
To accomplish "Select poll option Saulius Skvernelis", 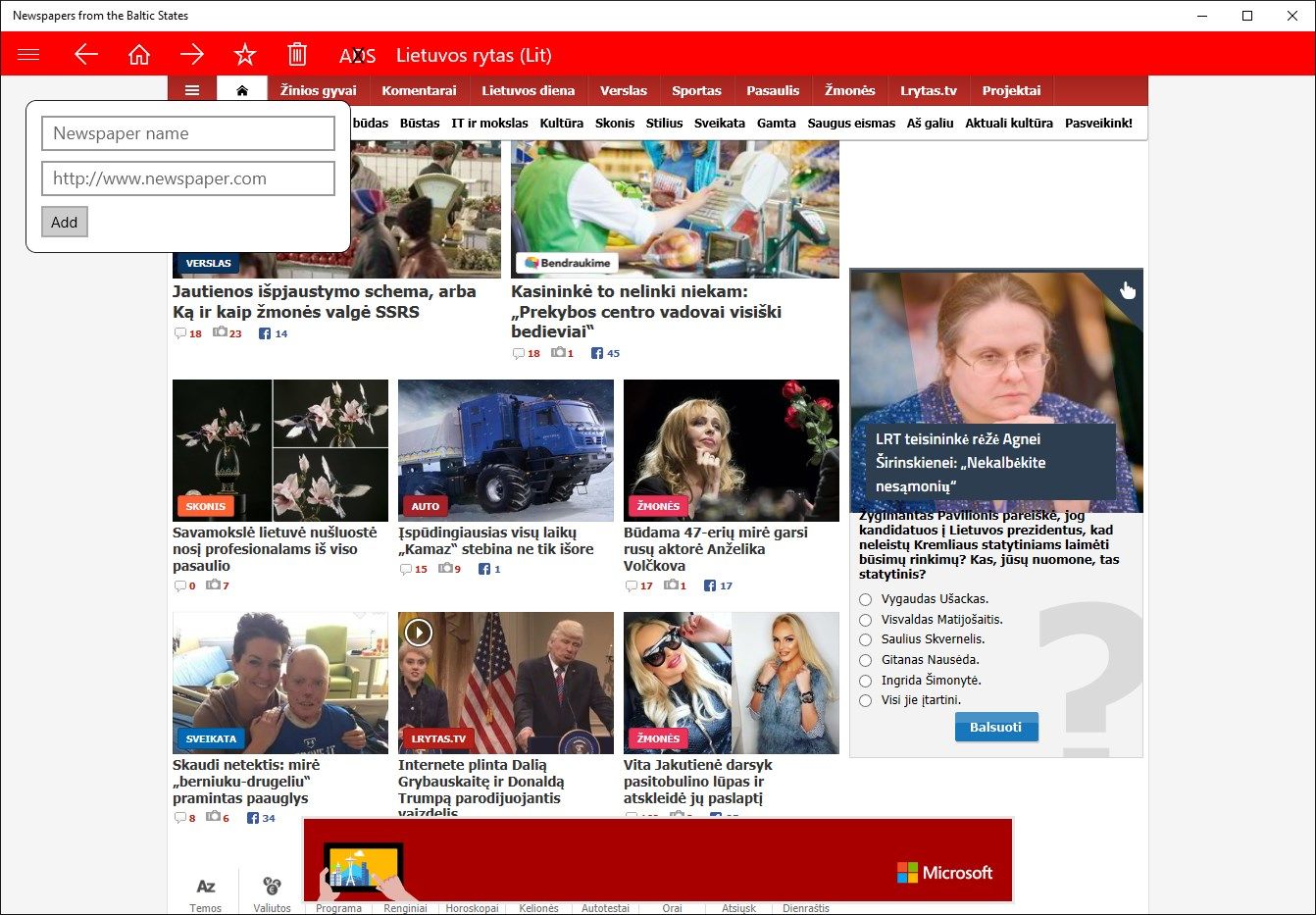I will coord(865,639).
